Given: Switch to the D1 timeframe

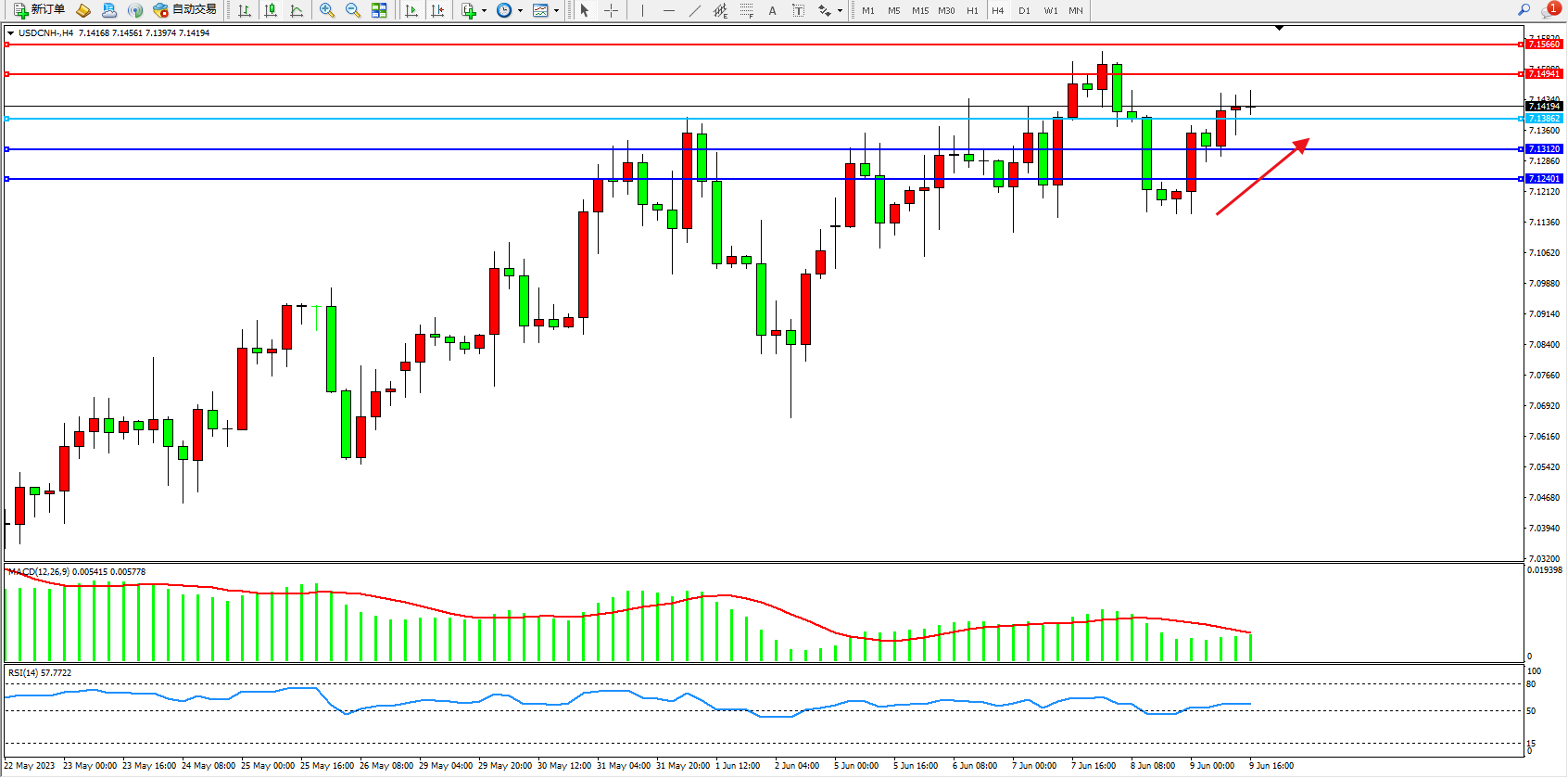Looking at the screenshot, I should pos(1024,10).
